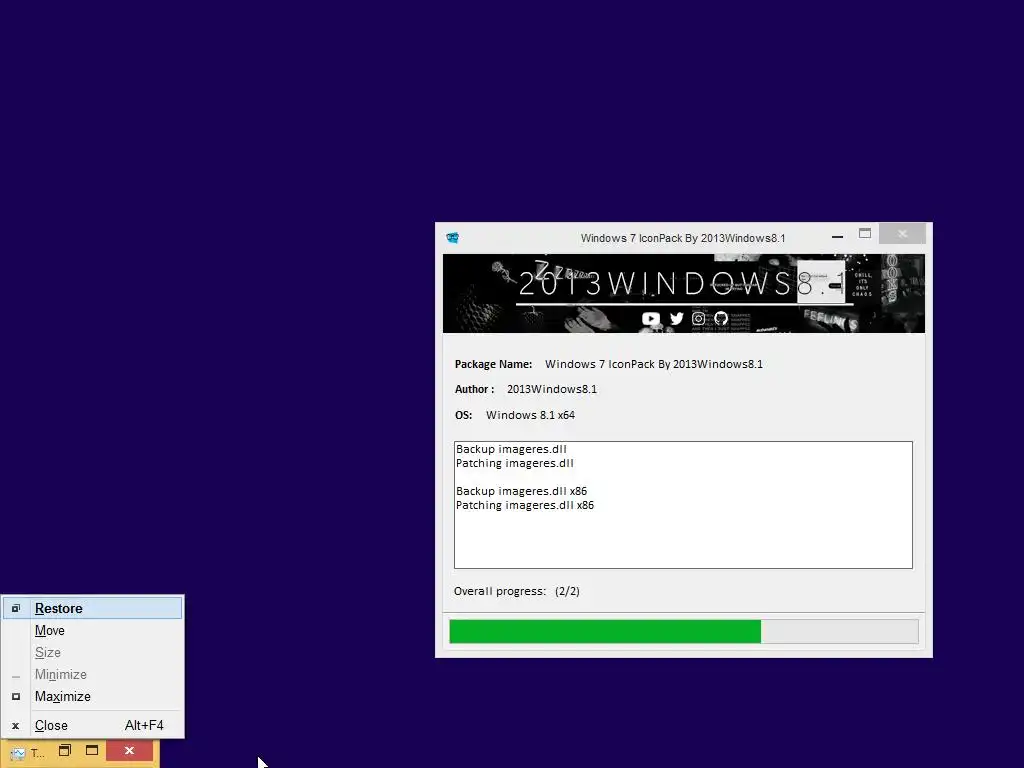Open the Twitter icon in the banner
This screenshot has width=1024, height=768.
coord(677,319)
